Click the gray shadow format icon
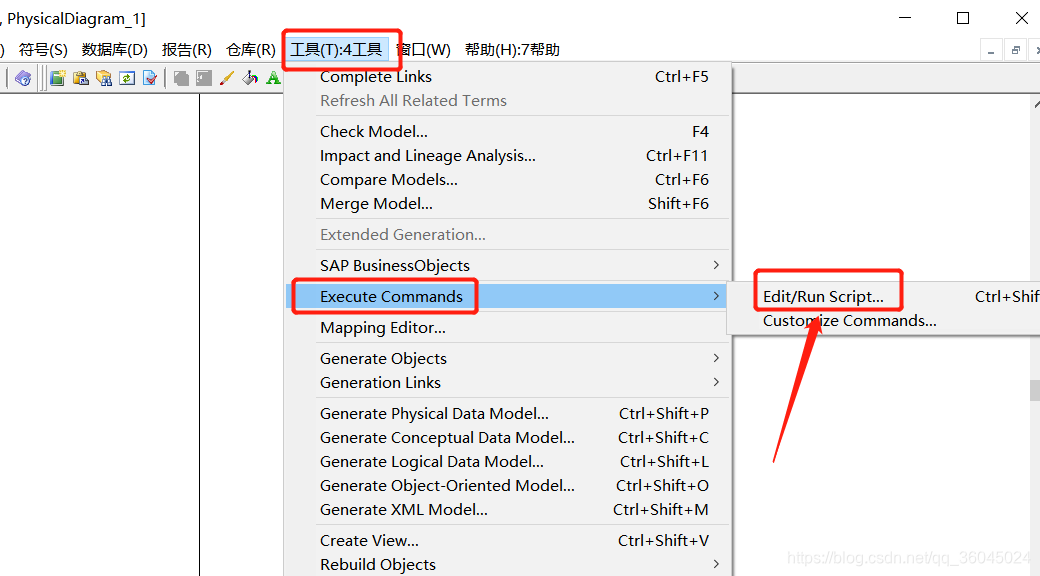1040x576 pixels. tap(181, 78)
